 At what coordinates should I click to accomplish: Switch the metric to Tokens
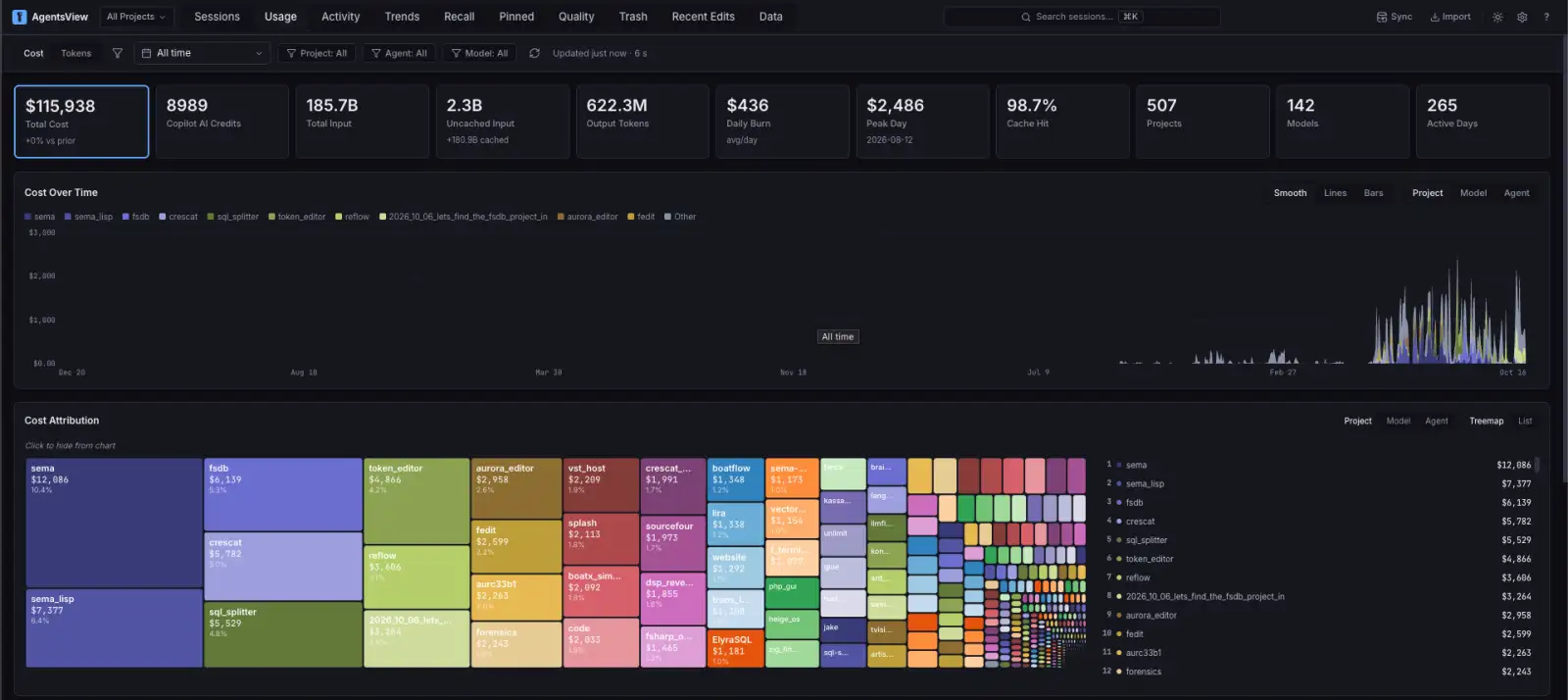[x=75, y=53]
